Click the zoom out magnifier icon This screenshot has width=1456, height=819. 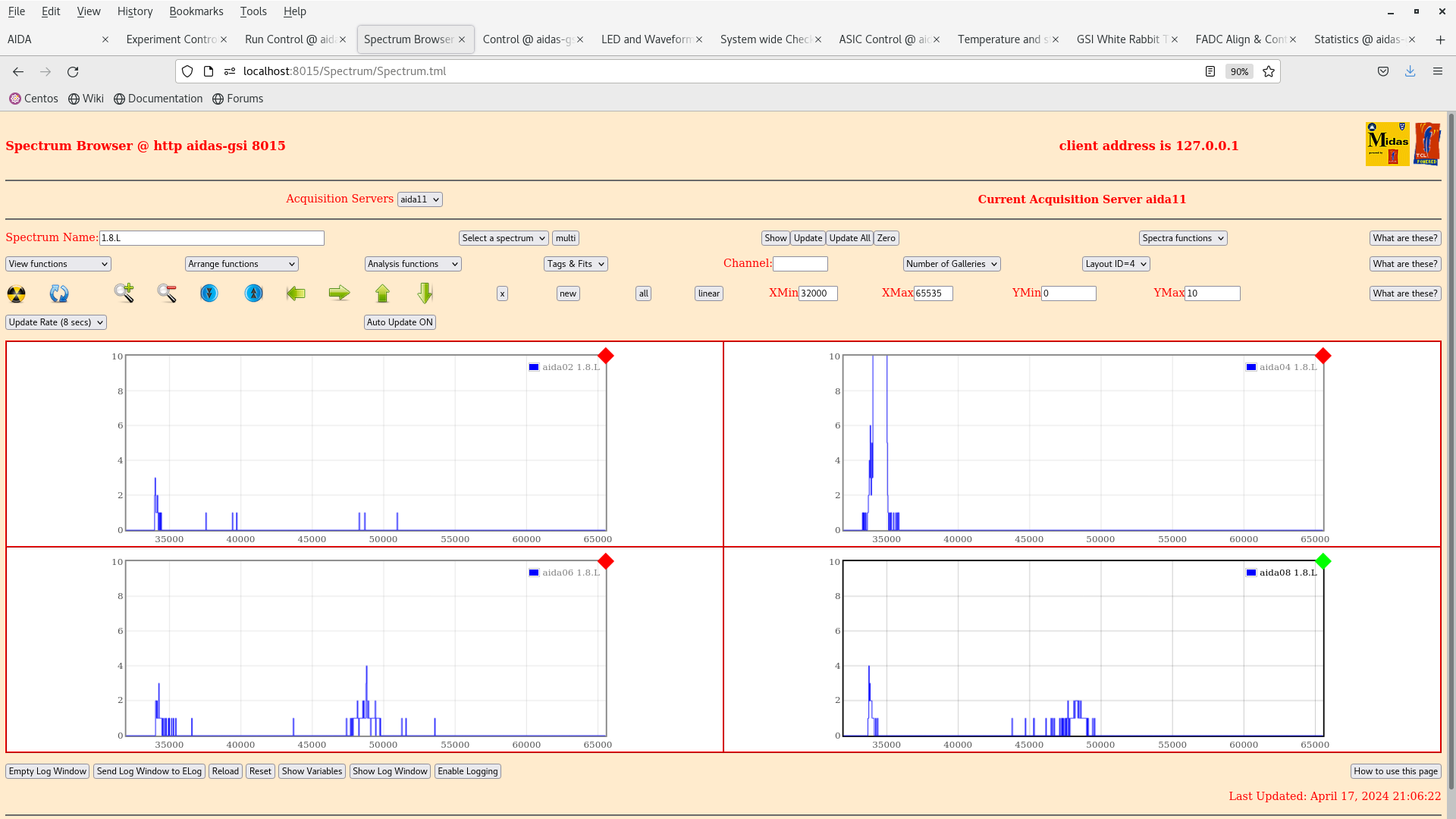[167, 293]
